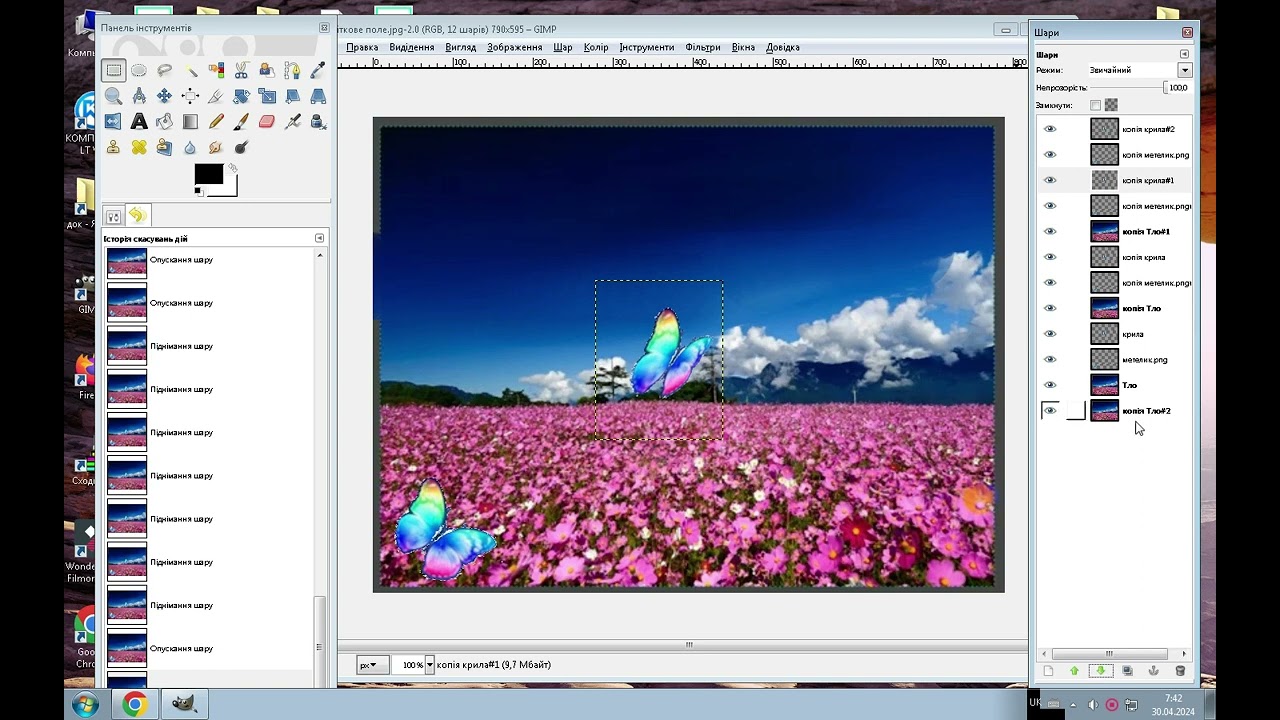
Task: Select the Foreground Select tool
Action: point(267,70)
